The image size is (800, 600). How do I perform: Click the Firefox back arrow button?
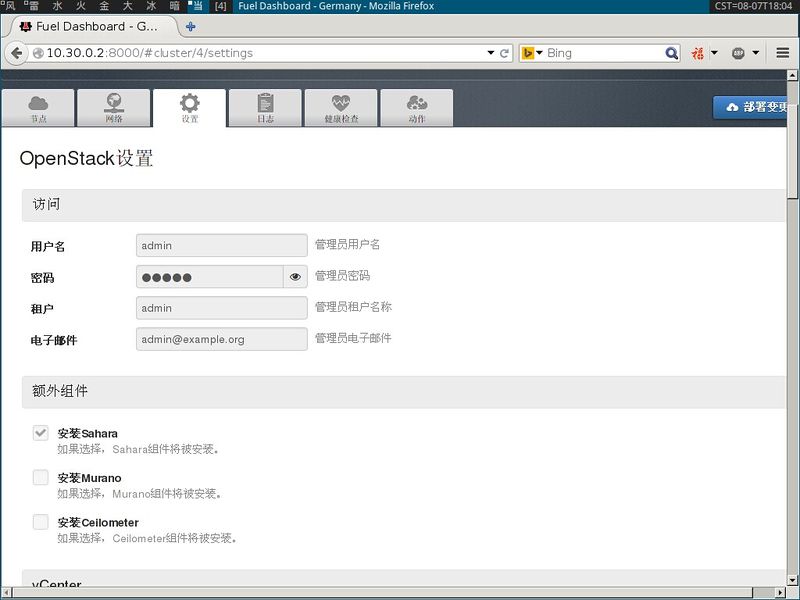(x=17, y=53)
